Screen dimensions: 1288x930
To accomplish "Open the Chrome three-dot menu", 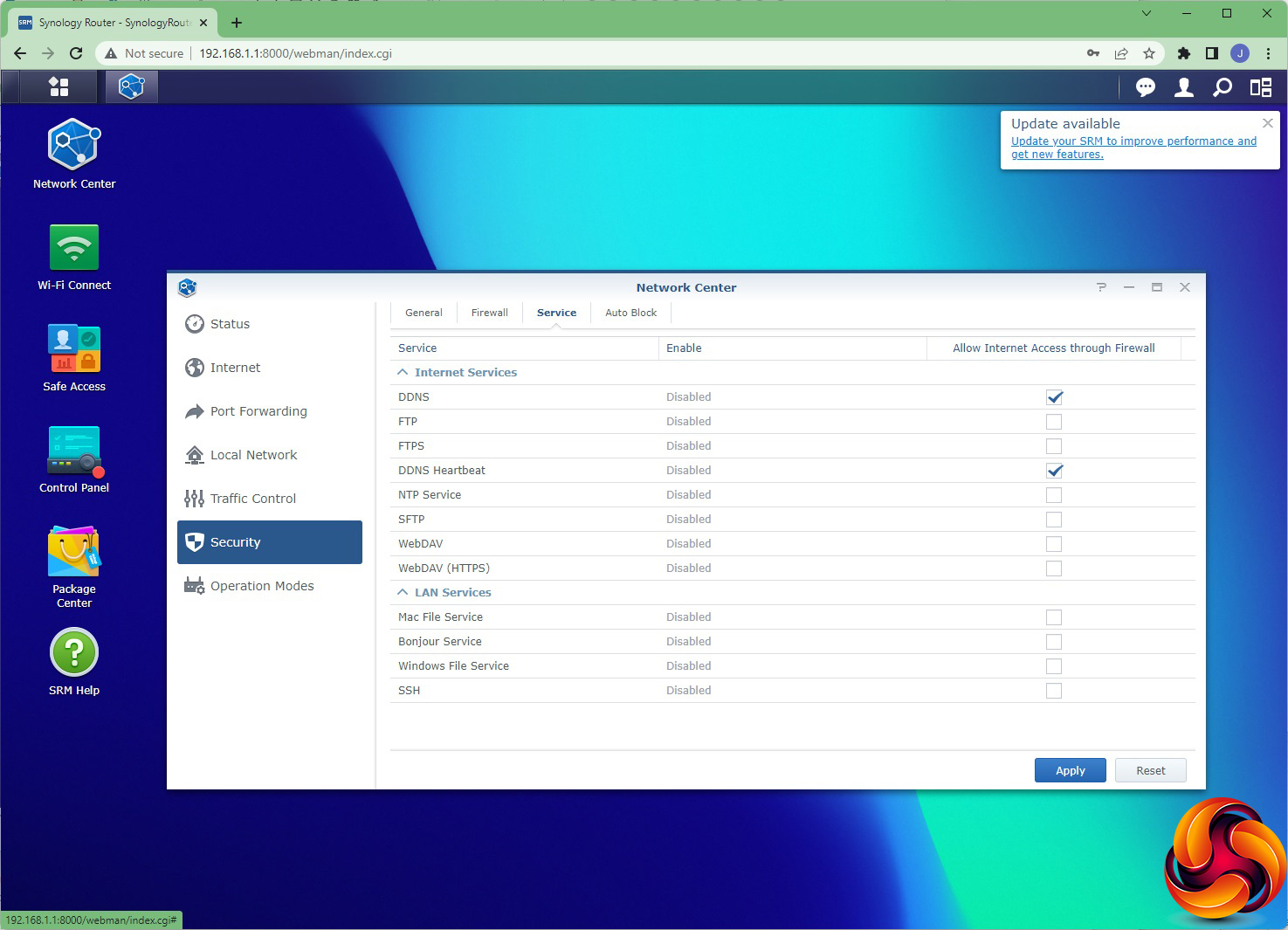I will pyautogui.click(x=1268, y=53).
